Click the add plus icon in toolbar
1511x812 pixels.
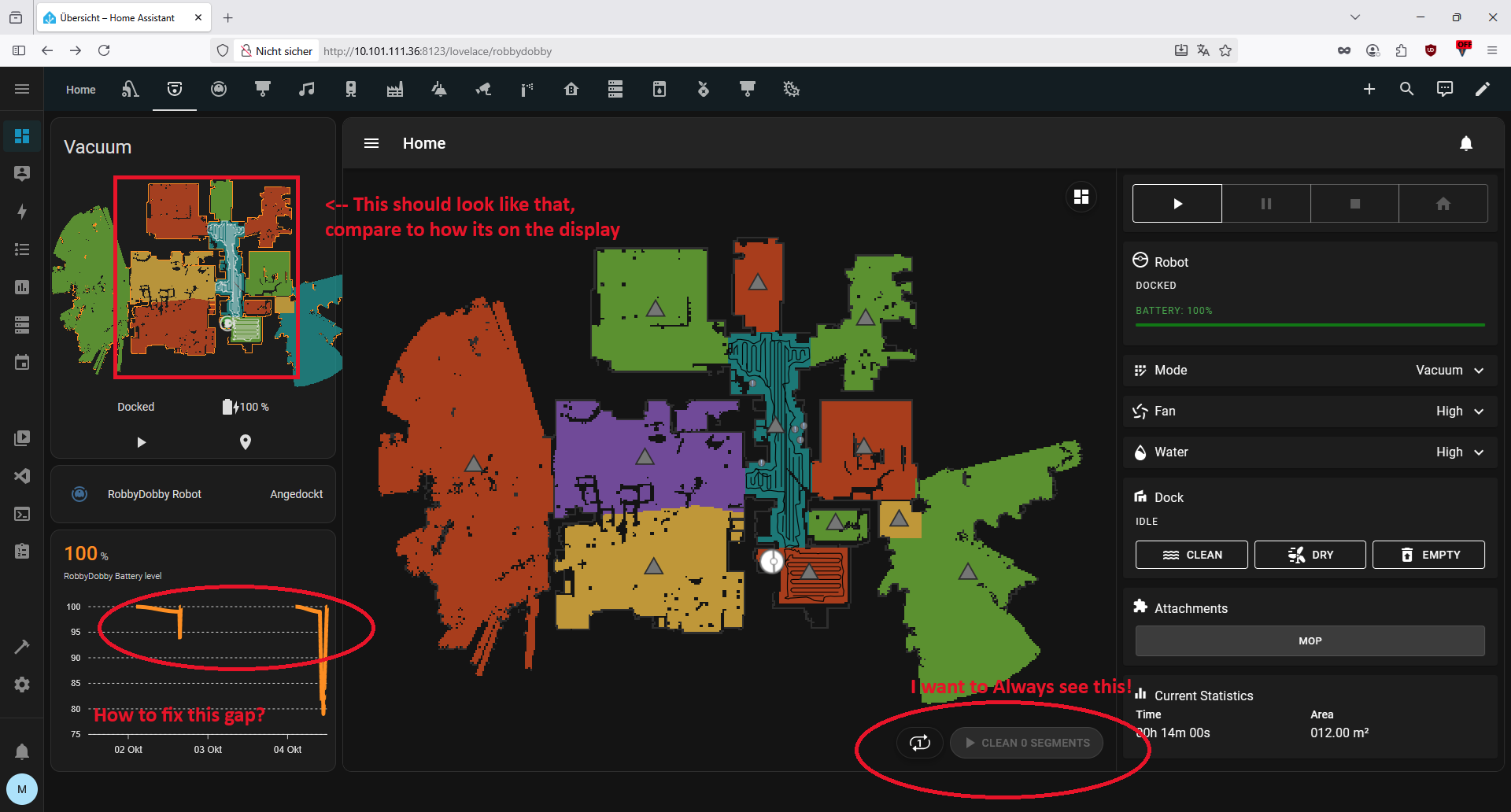[x=1369, y=89]
